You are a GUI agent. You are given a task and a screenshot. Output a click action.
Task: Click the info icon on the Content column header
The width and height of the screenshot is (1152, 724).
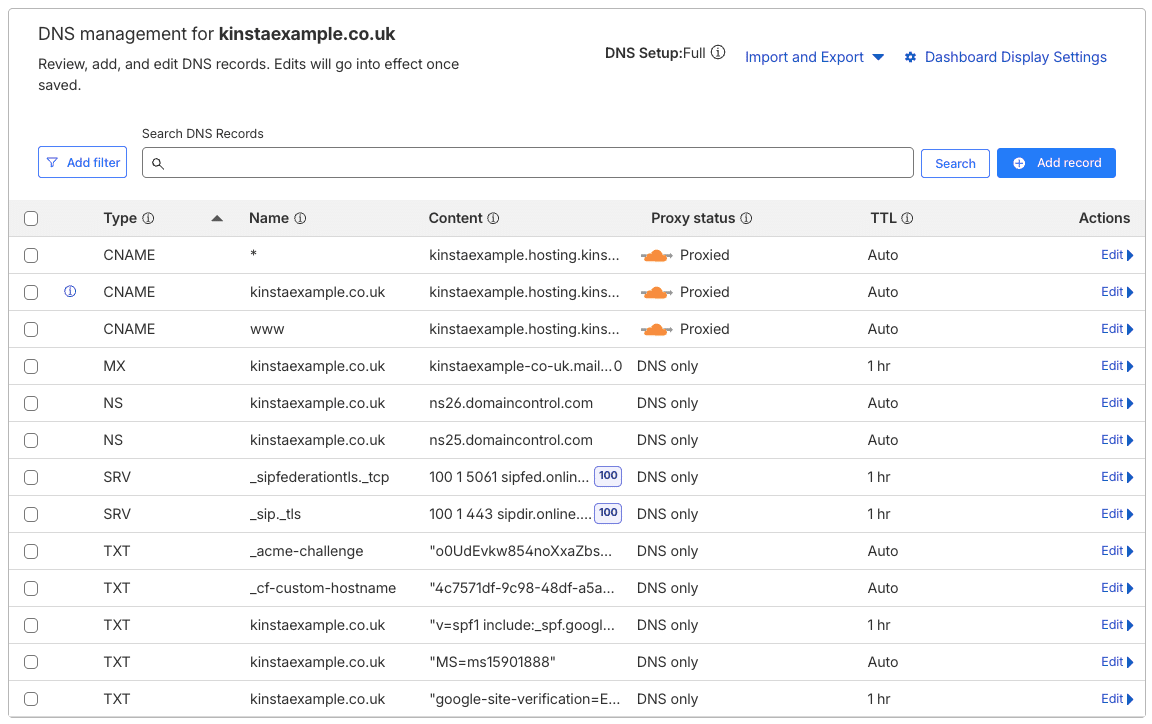click(491, 218)
